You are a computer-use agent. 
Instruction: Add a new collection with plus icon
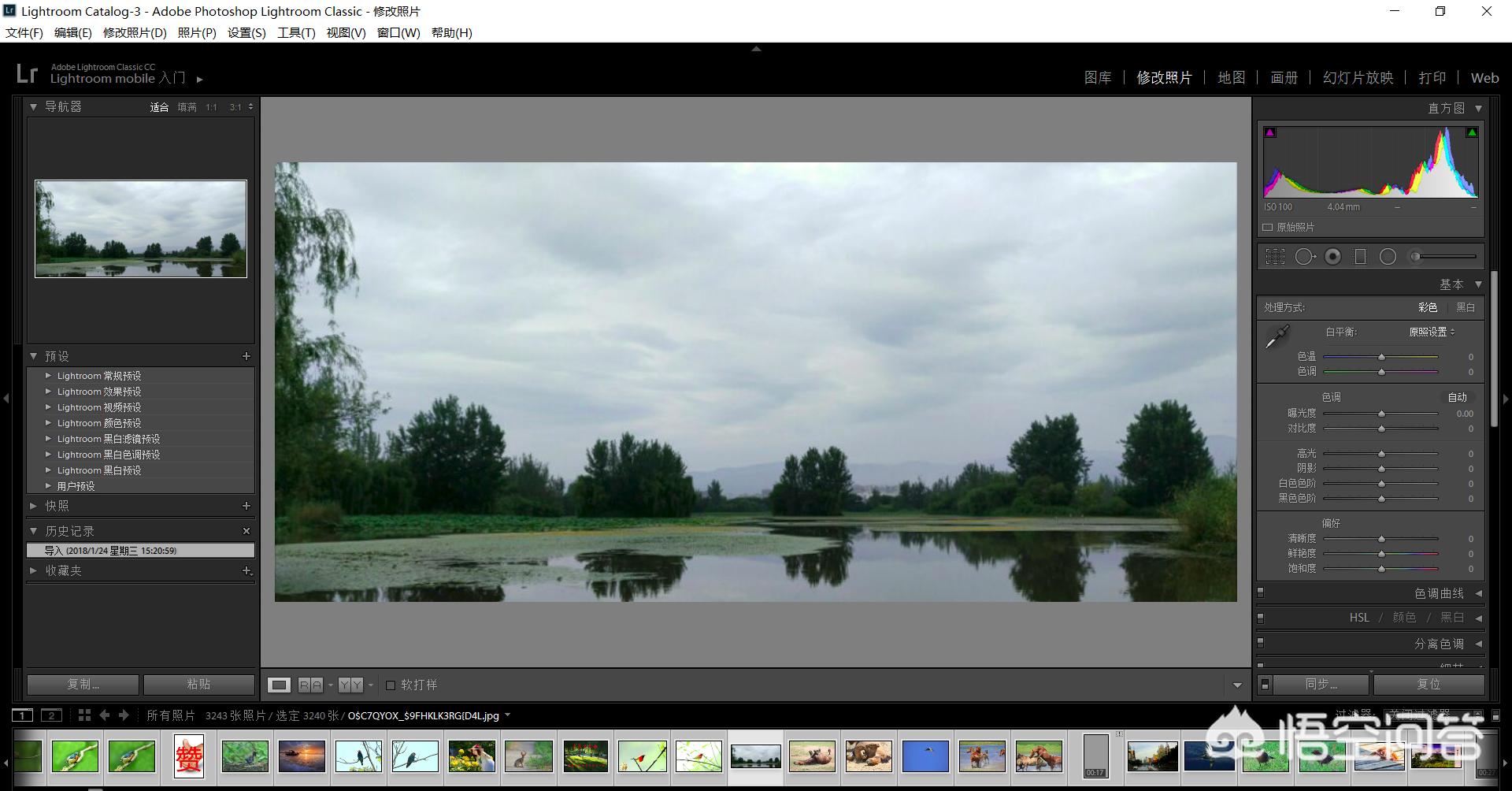(x=246, y=570)
